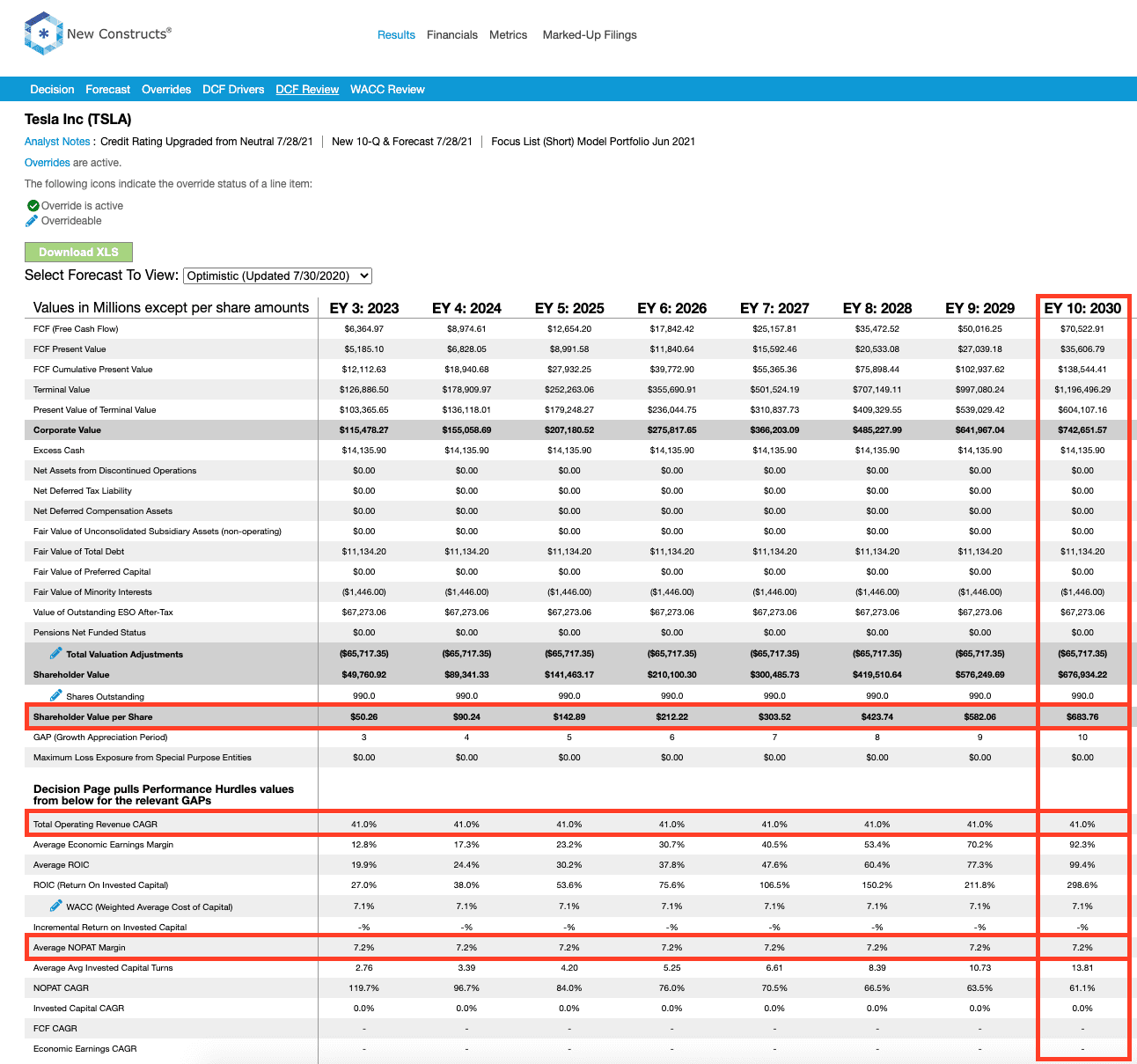Image resolution: width=1137 pixels, height=1064 pixels.
Task: Click the 298.6% ROIC value for 2030
Action: 1082,885
